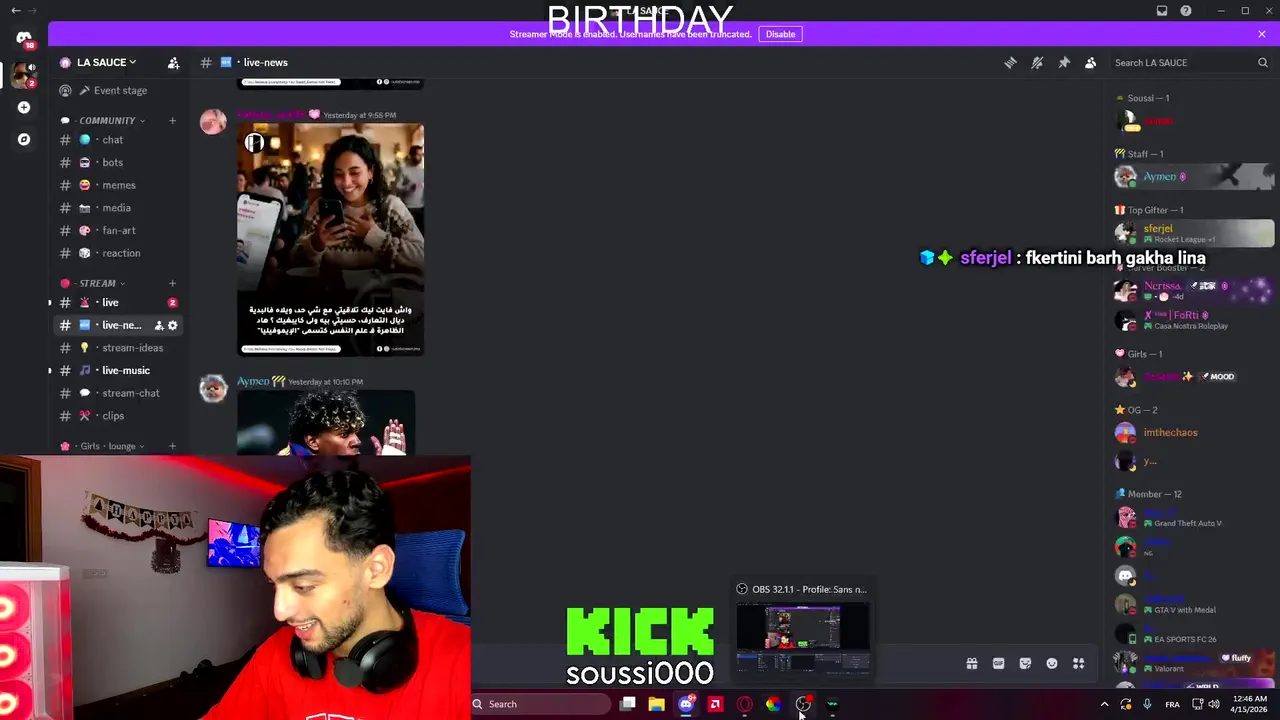Open Discord direct messages home icon
Image resolution: width=1280 pixels, height=720 pixels.
click(24, 39)
